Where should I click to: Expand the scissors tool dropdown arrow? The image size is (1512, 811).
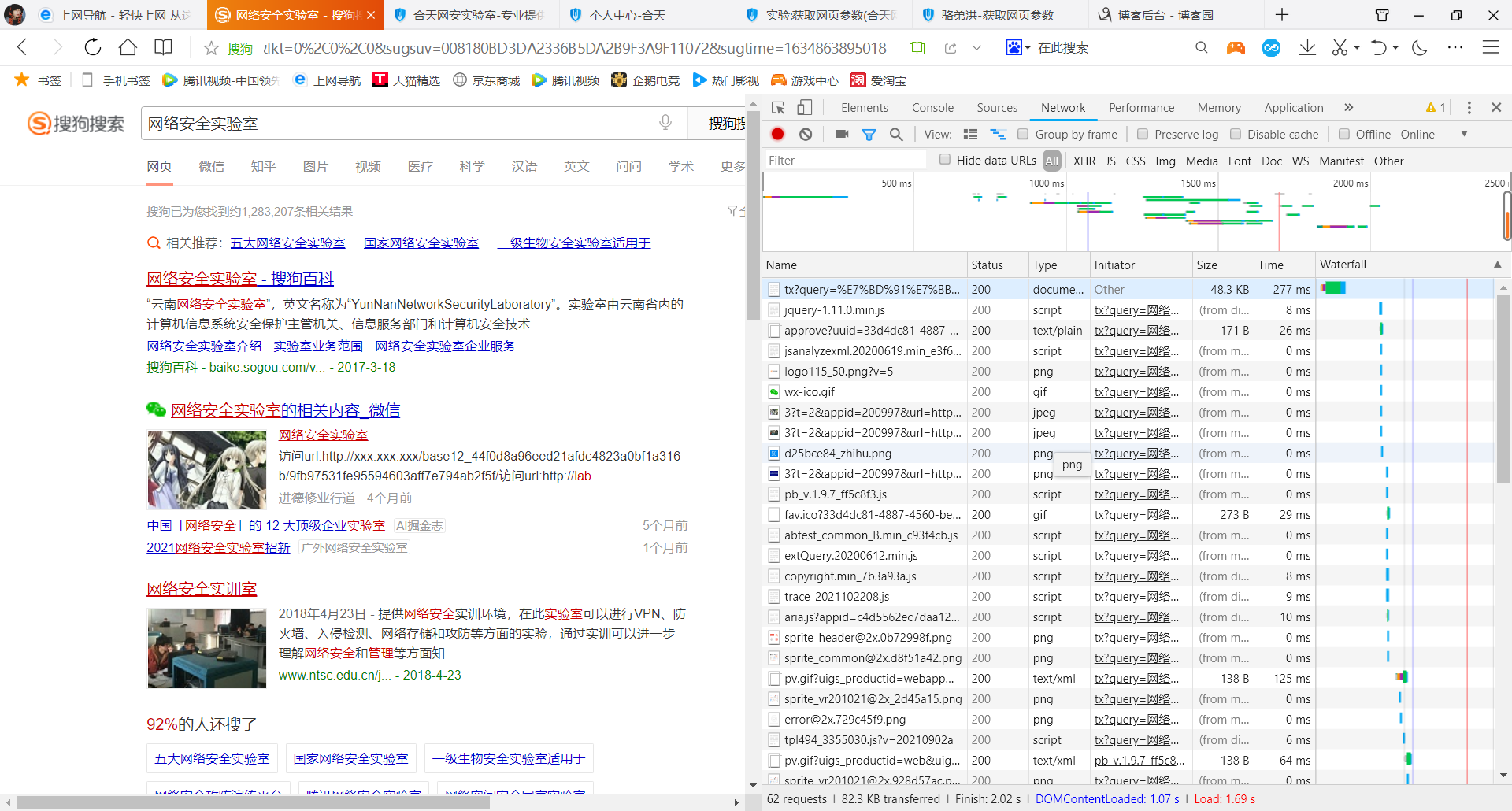(1356, 48)
